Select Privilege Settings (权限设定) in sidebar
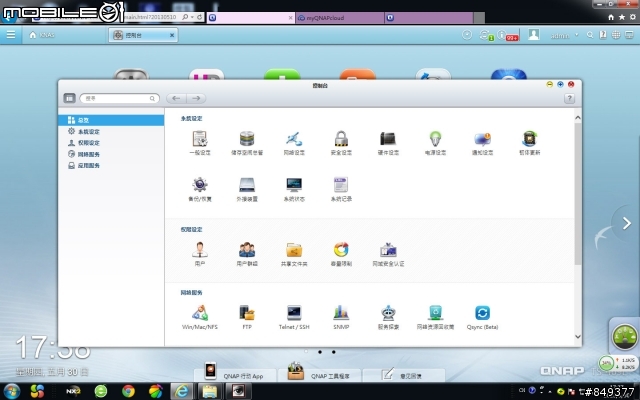 click(111, 143)
